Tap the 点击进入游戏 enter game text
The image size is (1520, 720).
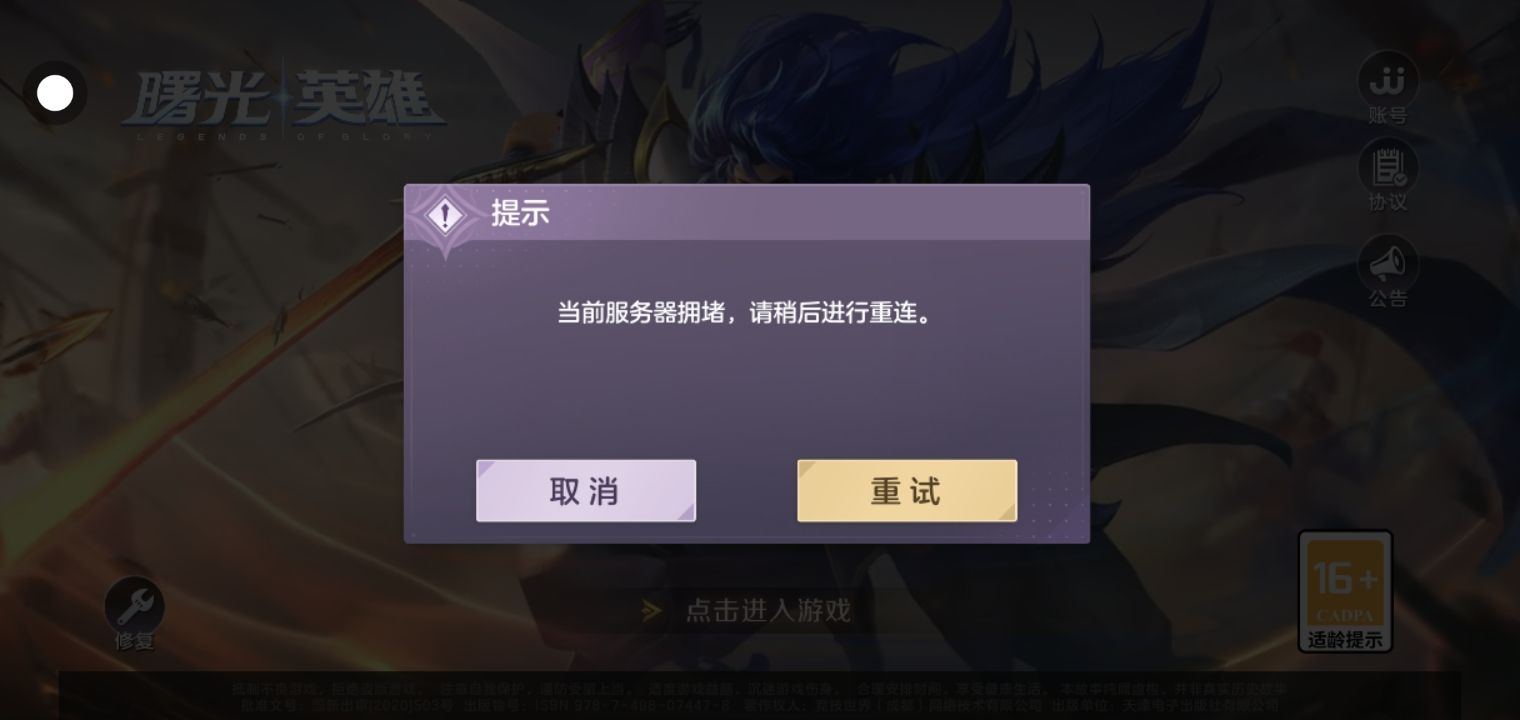(x=768, y=610)
